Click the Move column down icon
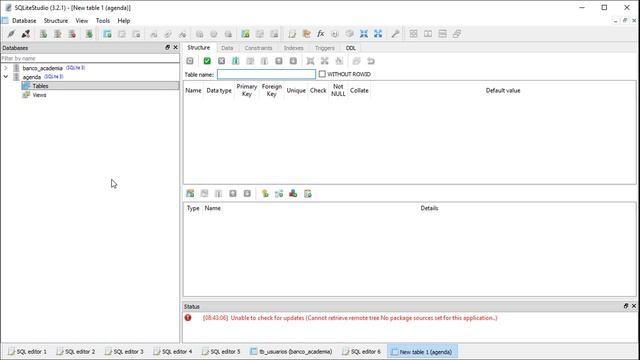This screenshot has height=360, width=640. (x=293, y=61)
